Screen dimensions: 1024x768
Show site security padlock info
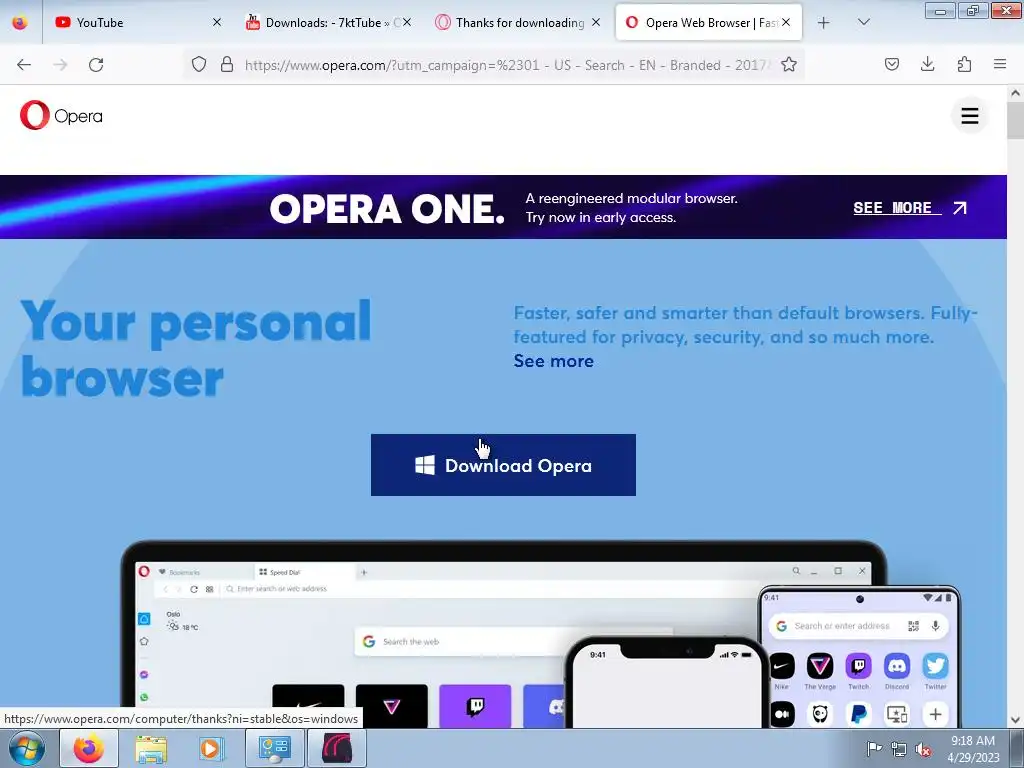[x=227, y=65]
